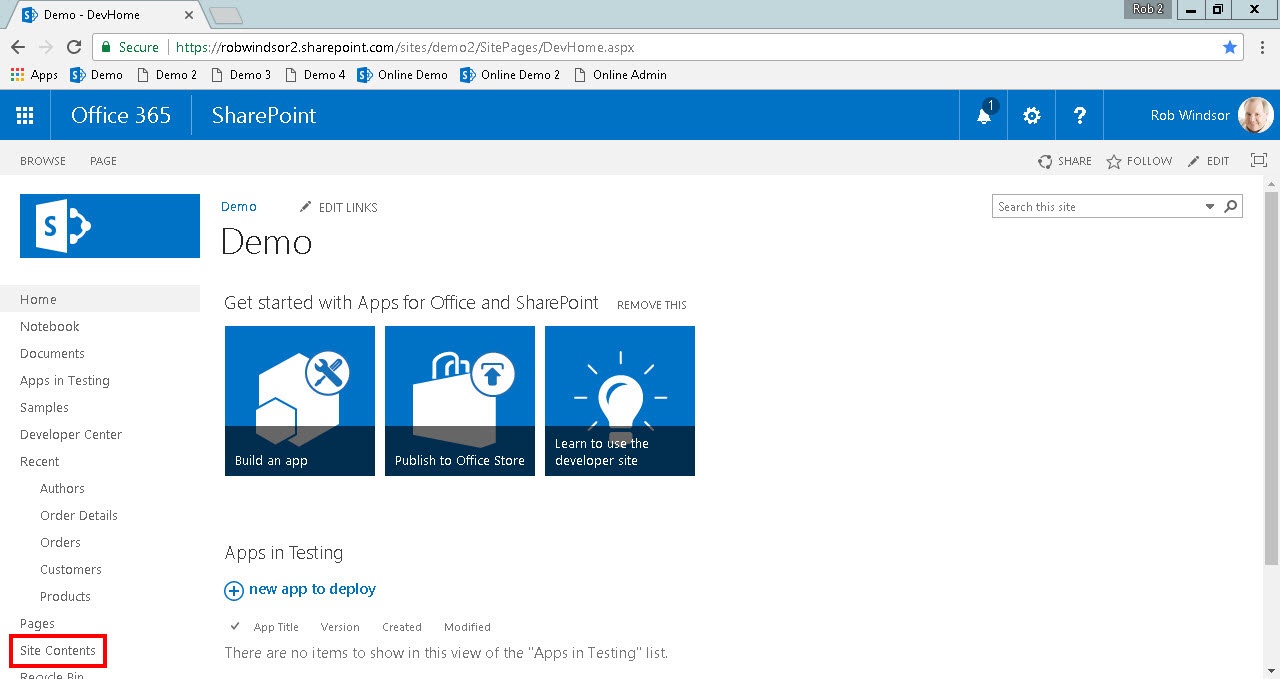
Task: Click the Share icon in ribbon
Action: pos(1045,161)
